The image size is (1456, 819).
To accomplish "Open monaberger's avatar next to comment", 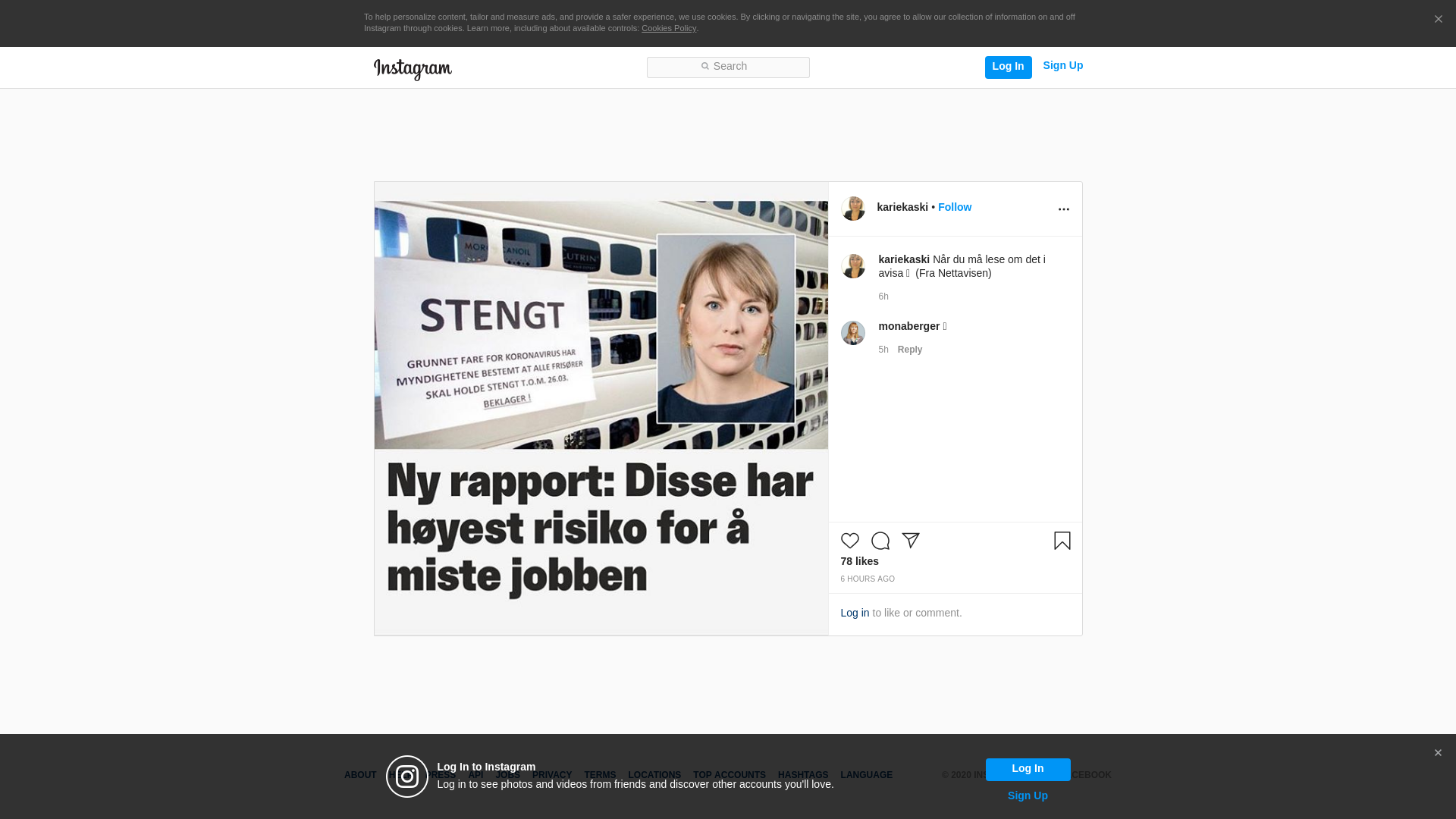I will (x=852, y=333).
